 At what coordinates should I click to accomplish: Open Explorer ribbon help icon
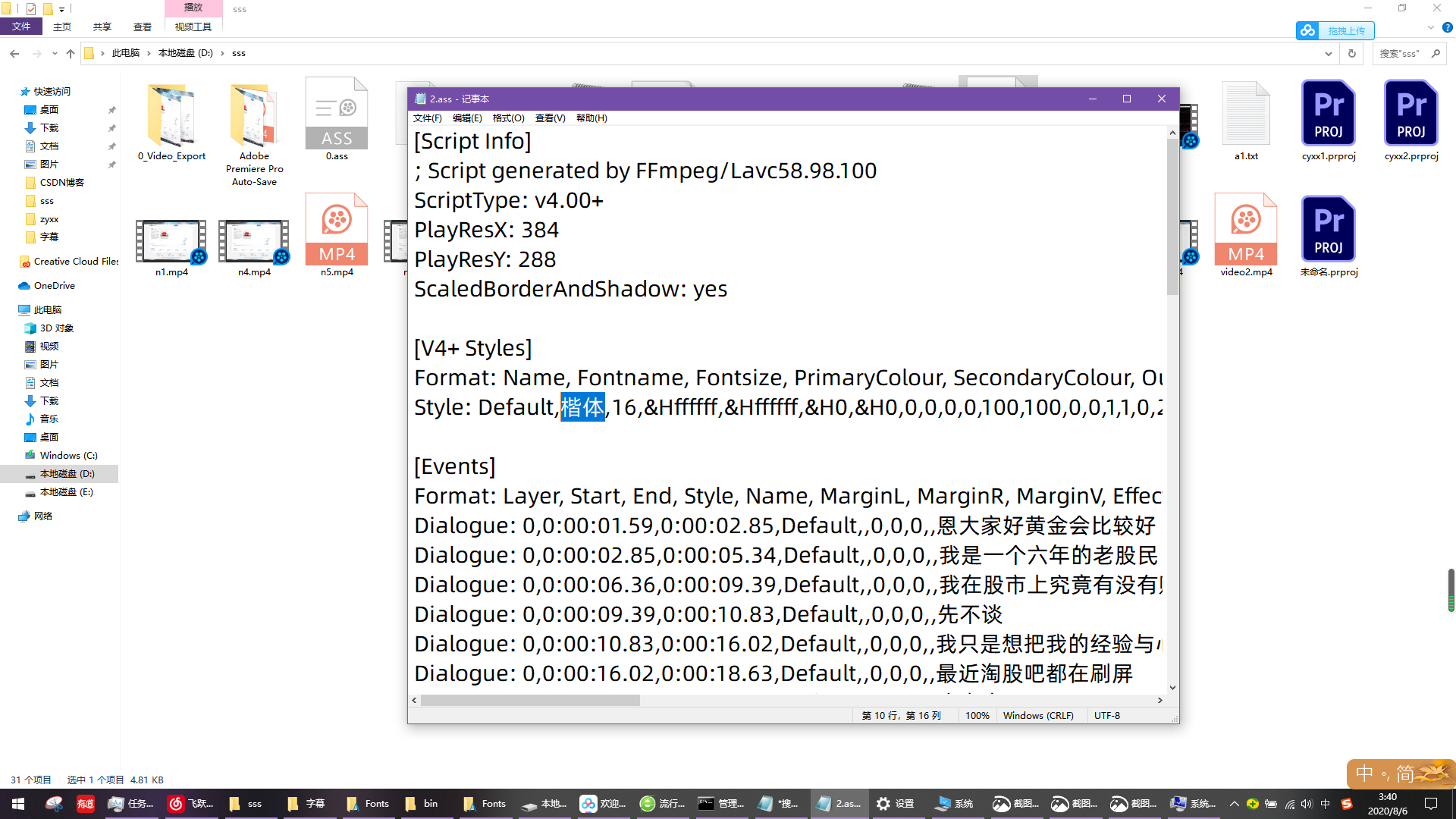[1447, 27]
